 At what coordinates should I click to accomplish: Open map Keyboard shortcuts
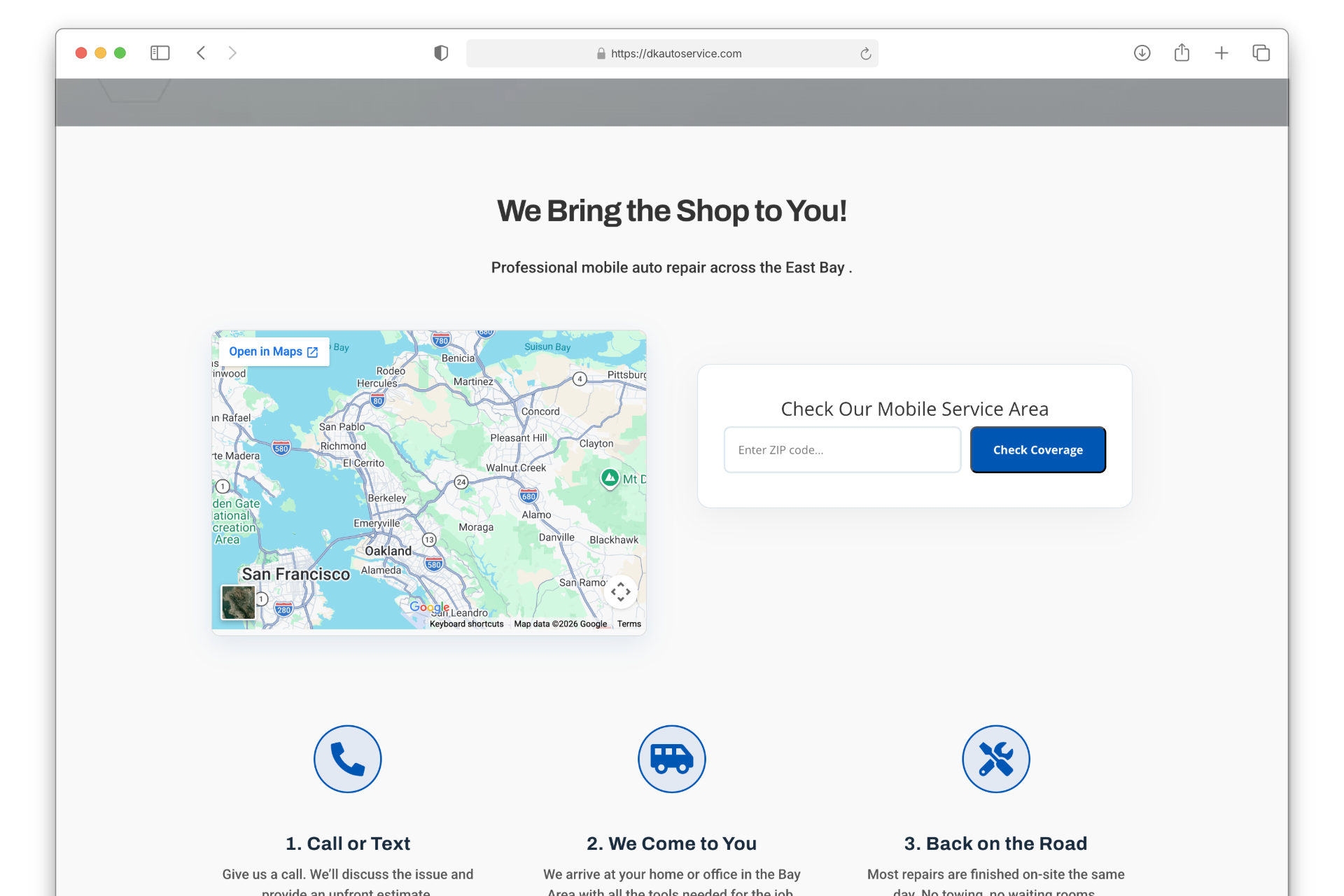tap(466, 624)
